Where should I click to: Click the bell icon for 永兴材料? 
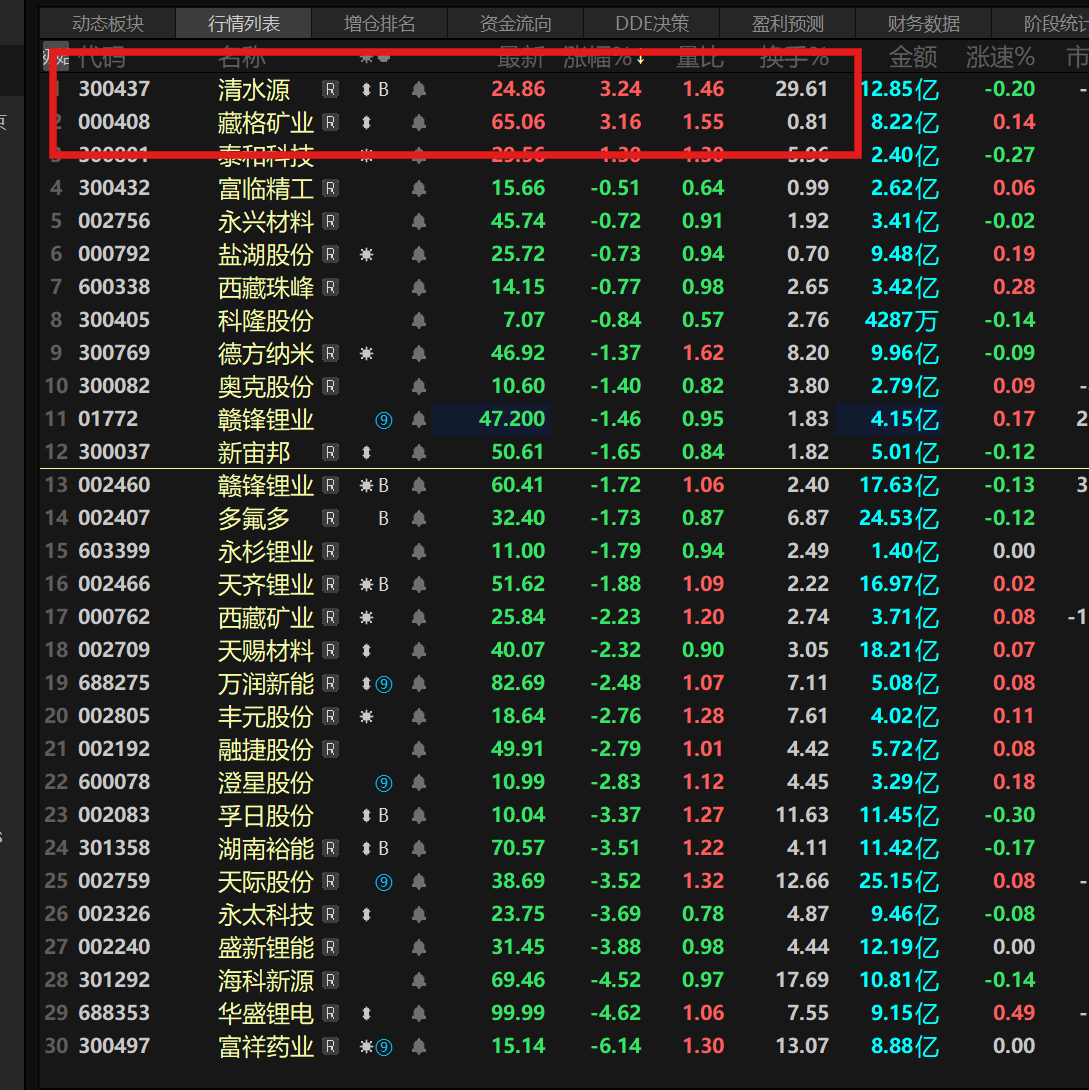(418, 222)
